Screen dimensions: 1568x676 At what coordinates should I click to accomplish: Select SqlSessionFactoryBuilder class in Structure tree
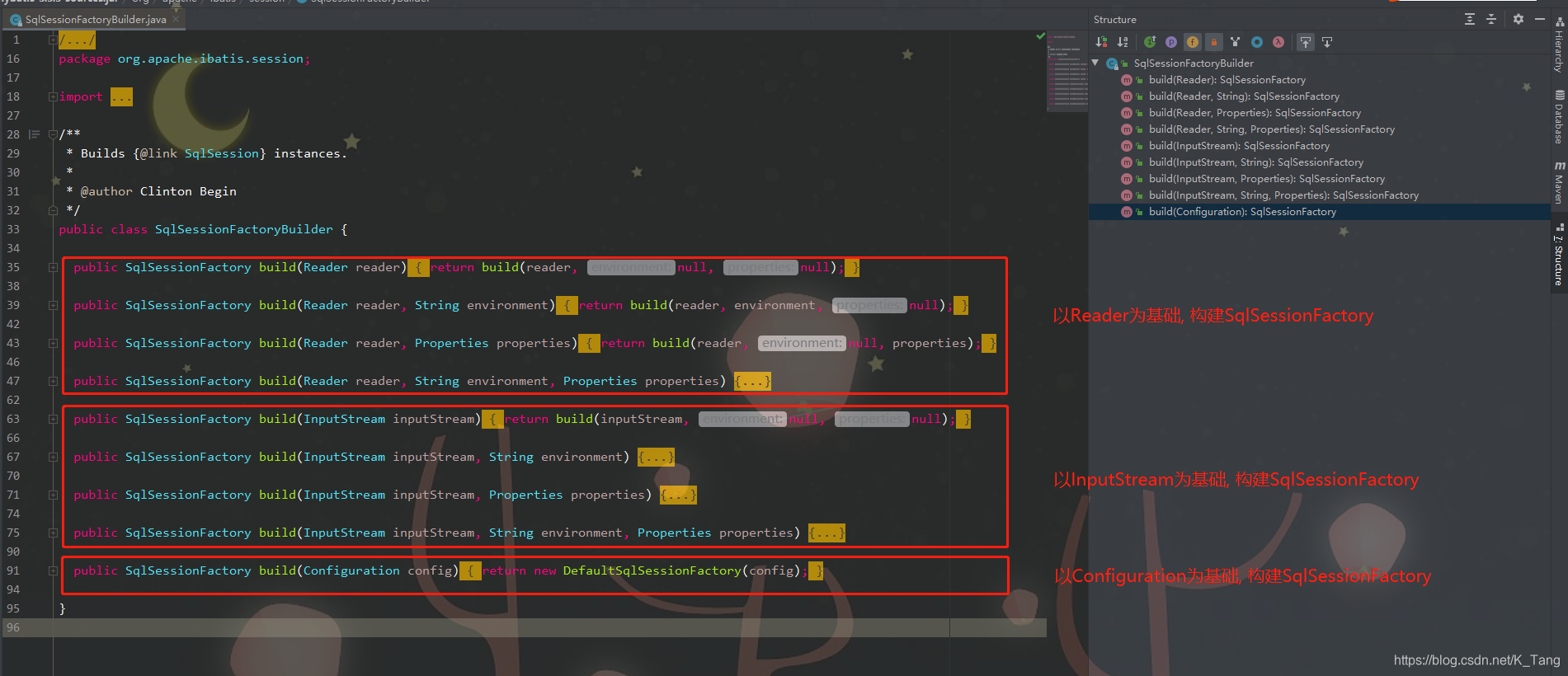pyautogui.click(x=1194, y=63)
